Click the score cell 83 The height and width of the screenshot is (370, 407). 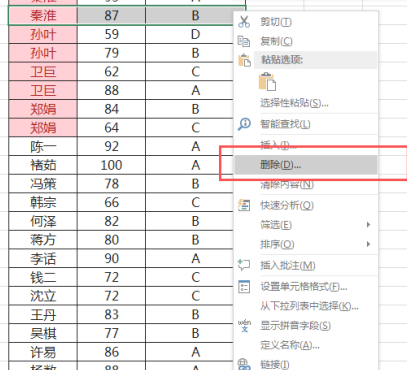pyautogui.click(x=111, y=314)
